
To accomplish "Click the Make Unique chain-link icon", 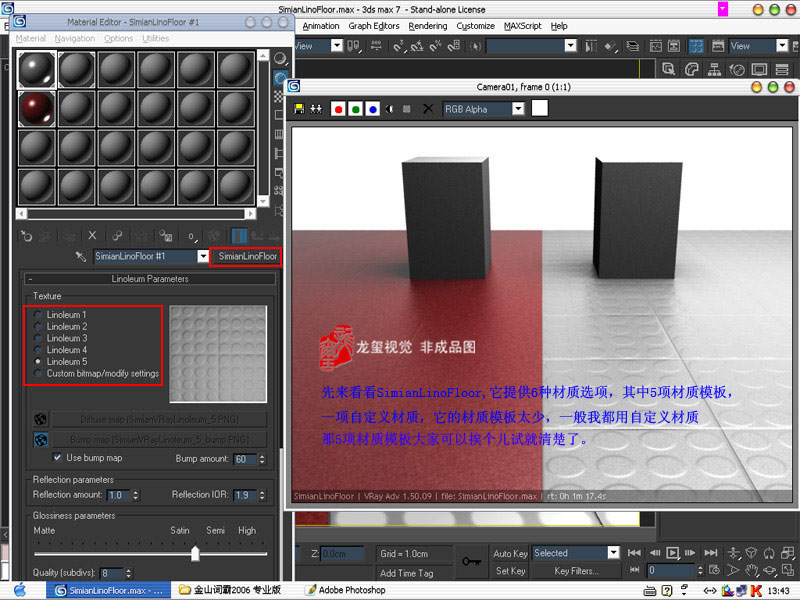I will click(x=117, y=235).
